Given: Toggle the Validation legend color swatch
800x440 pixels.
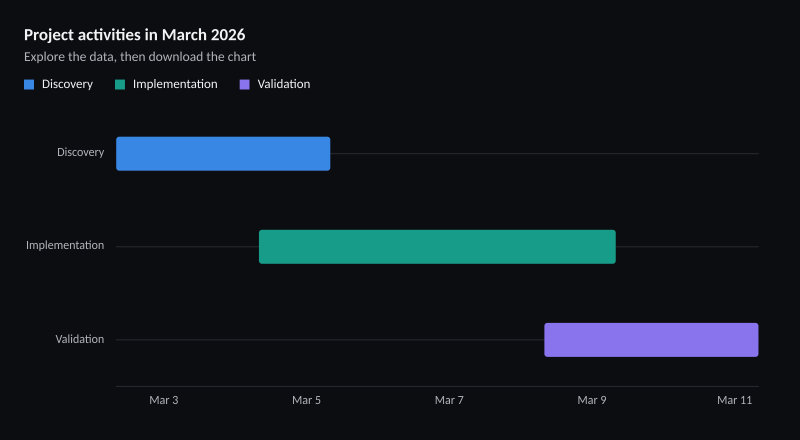Looking at the screenshot, I should pos(245,85).
